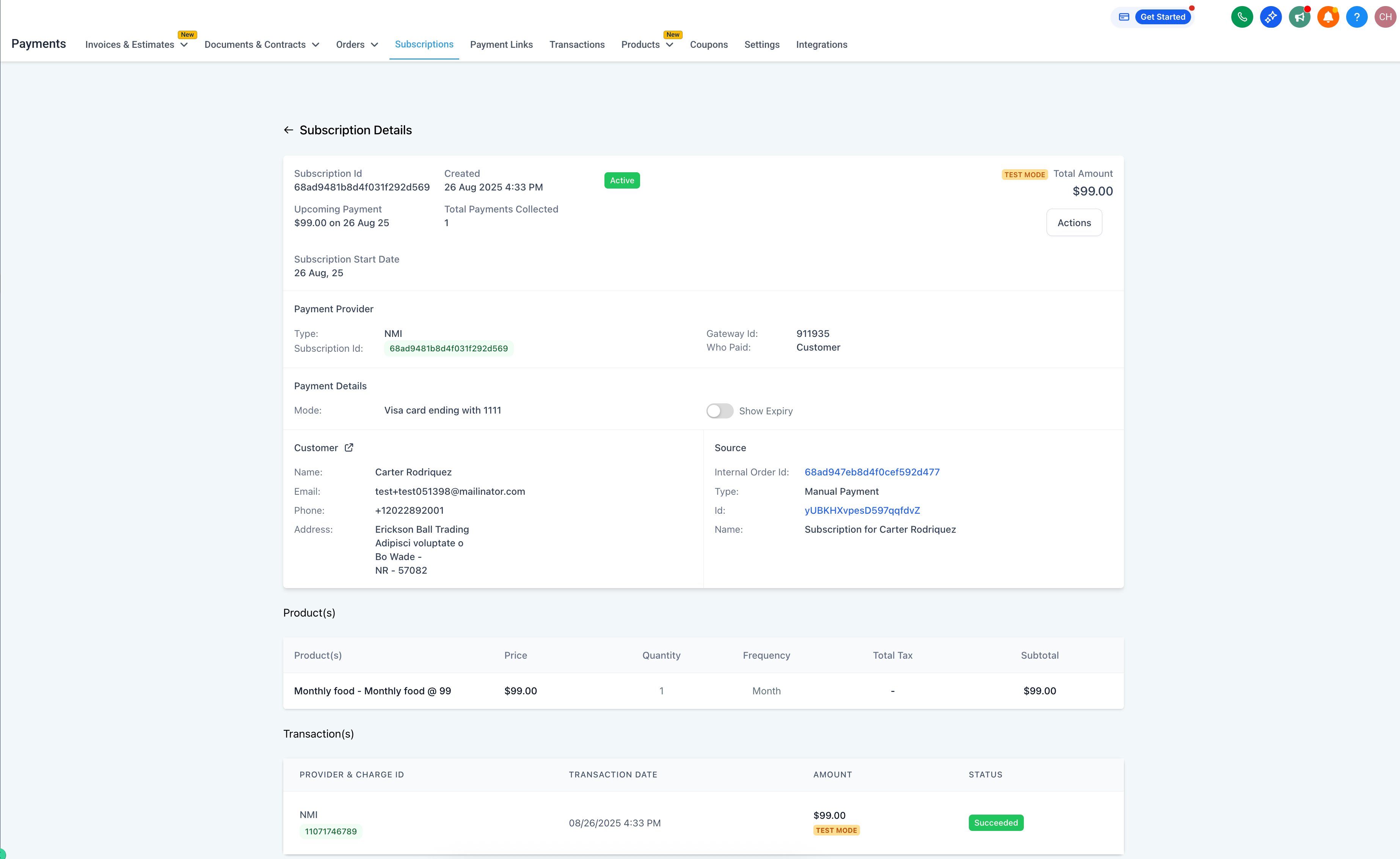1400x859 pixels.
Task: Click the Get Started button
Action: tap(1163, 17)
